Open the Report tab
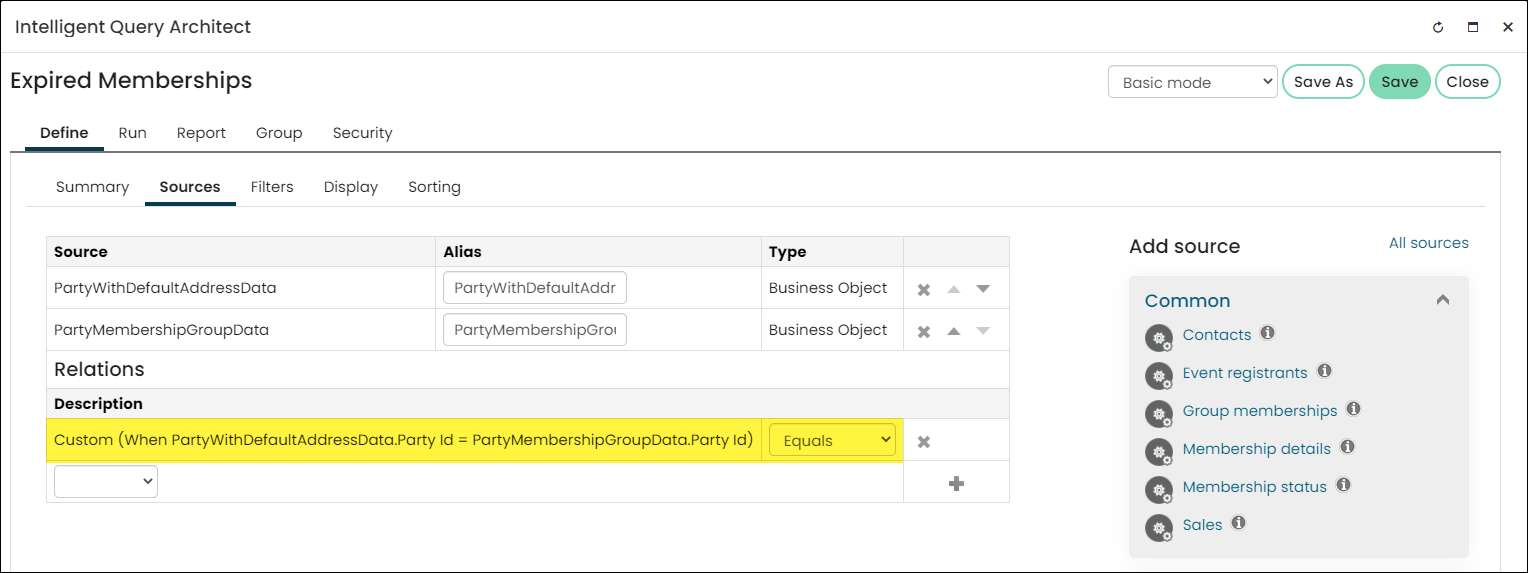The height and width of the screenshot is (573, 1528). [x=201, y=133]
